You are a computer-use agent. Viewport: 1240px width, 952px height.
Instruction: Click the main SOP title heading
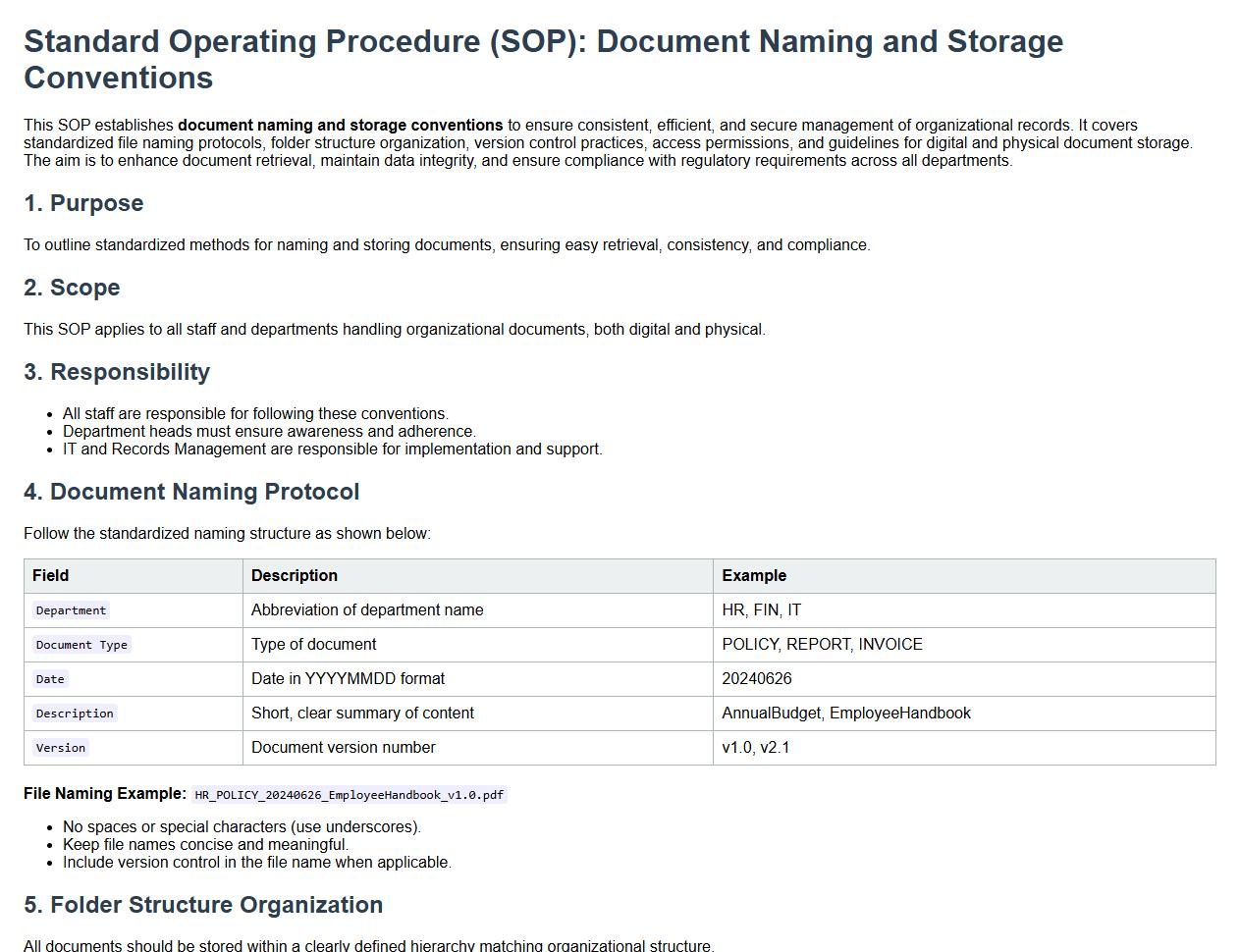tap(543, 59)
